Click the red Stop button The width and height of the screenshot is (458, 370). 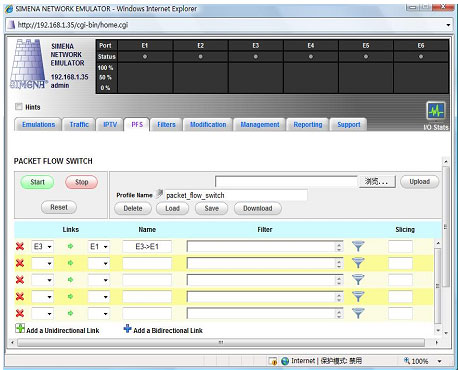pyautogui.click(x=82, y=182)
